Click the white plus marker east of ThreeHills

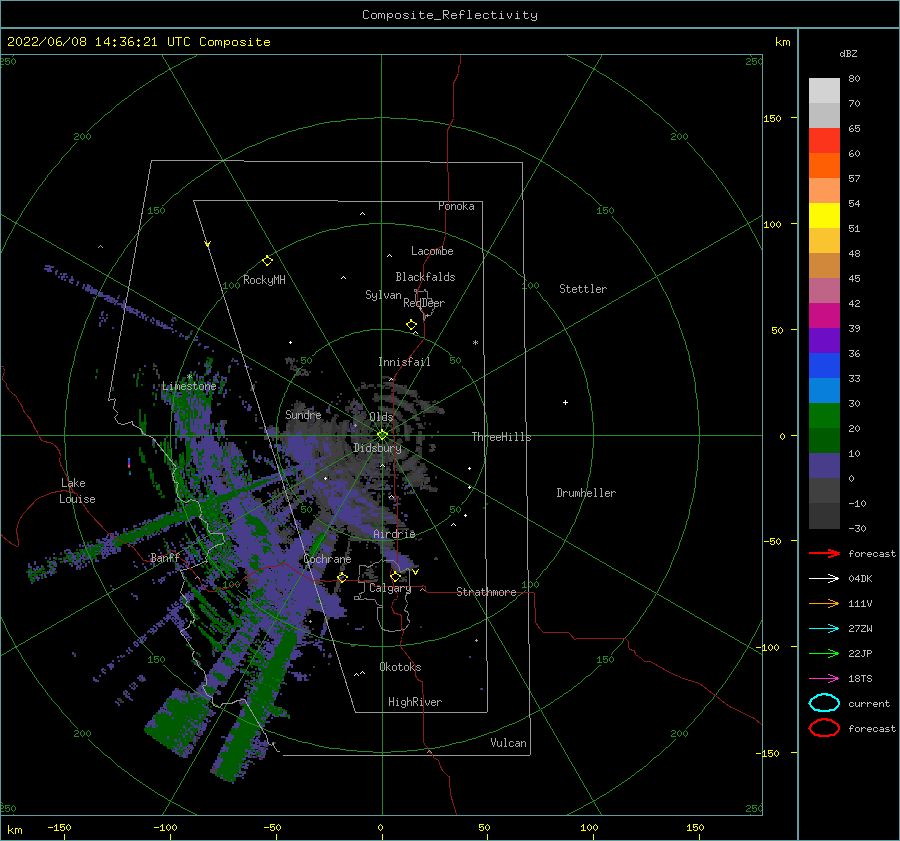tap(565, 402)
